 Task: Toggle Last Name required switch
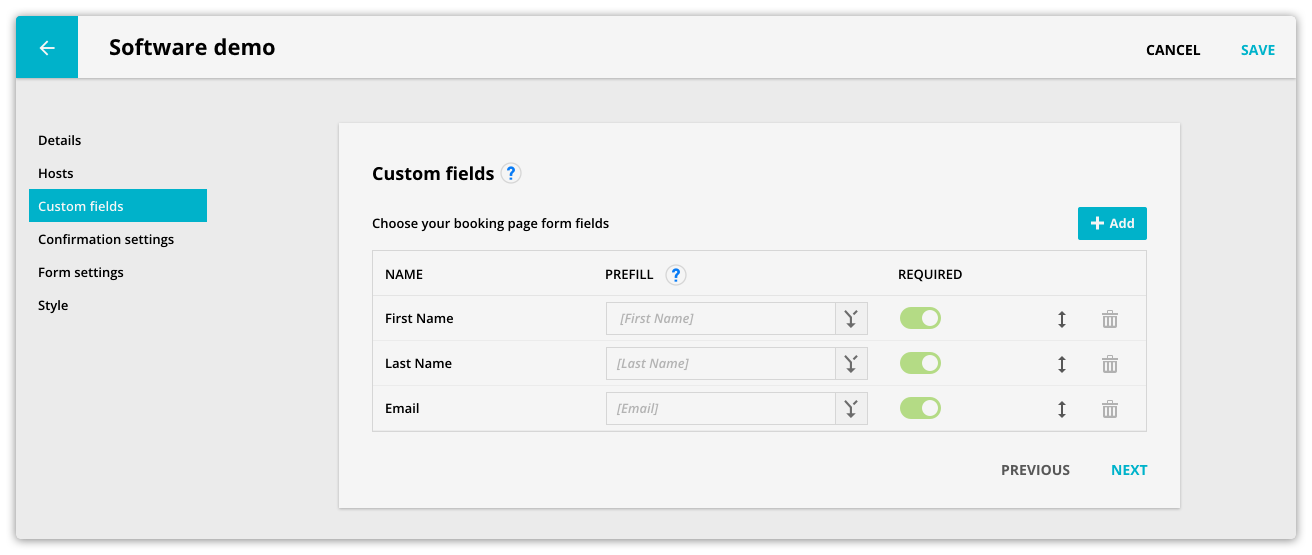(x=920, y=363)
